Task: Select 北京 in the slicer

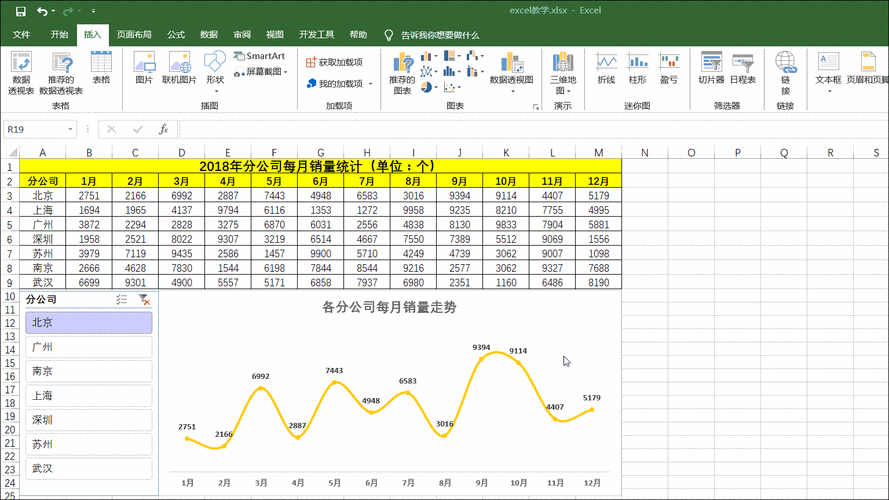Action: coord(88,323)
